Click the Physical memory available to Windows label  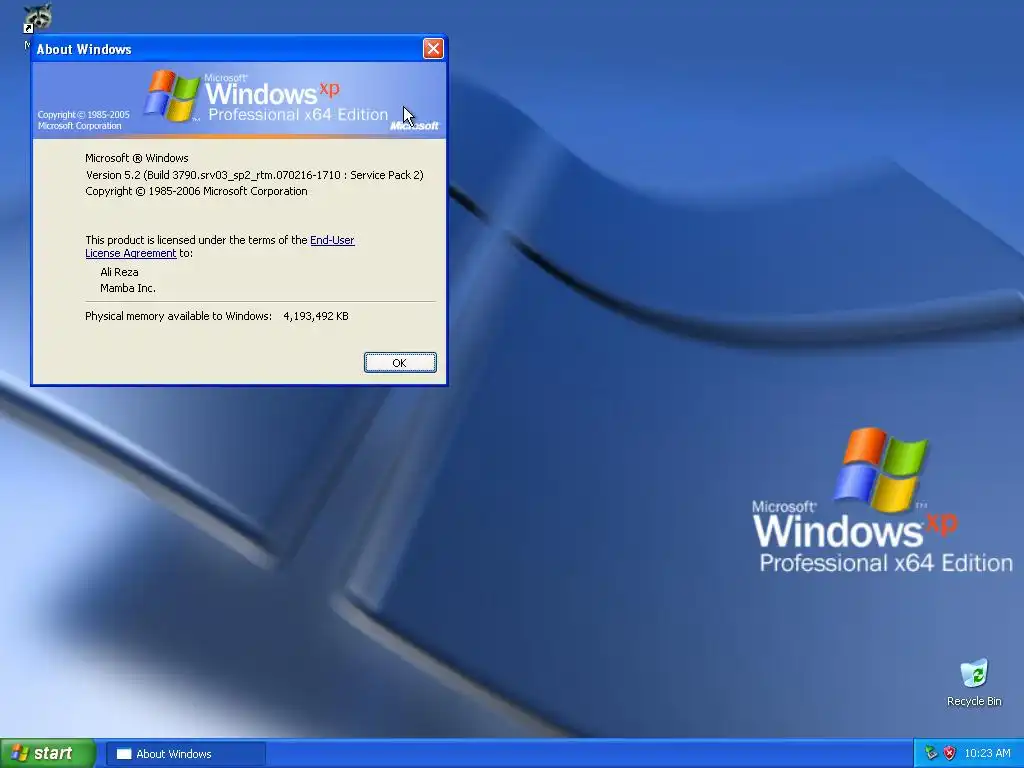(178, 316)
